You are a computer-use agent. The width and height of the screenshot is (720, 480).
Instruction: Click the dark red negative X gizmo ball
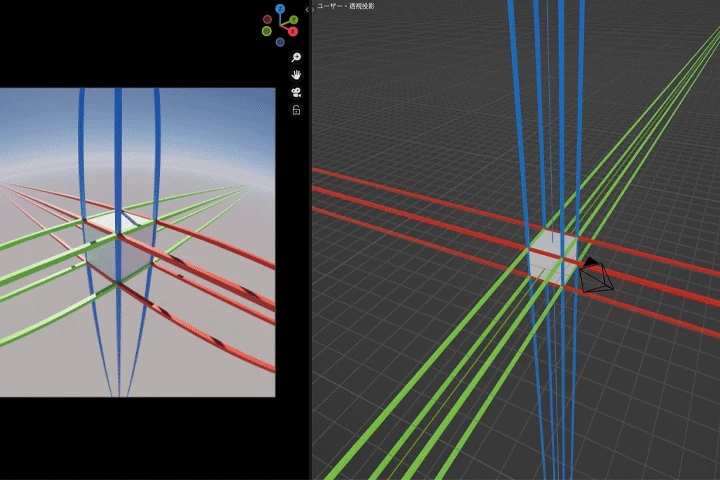[x=267, y=19]
